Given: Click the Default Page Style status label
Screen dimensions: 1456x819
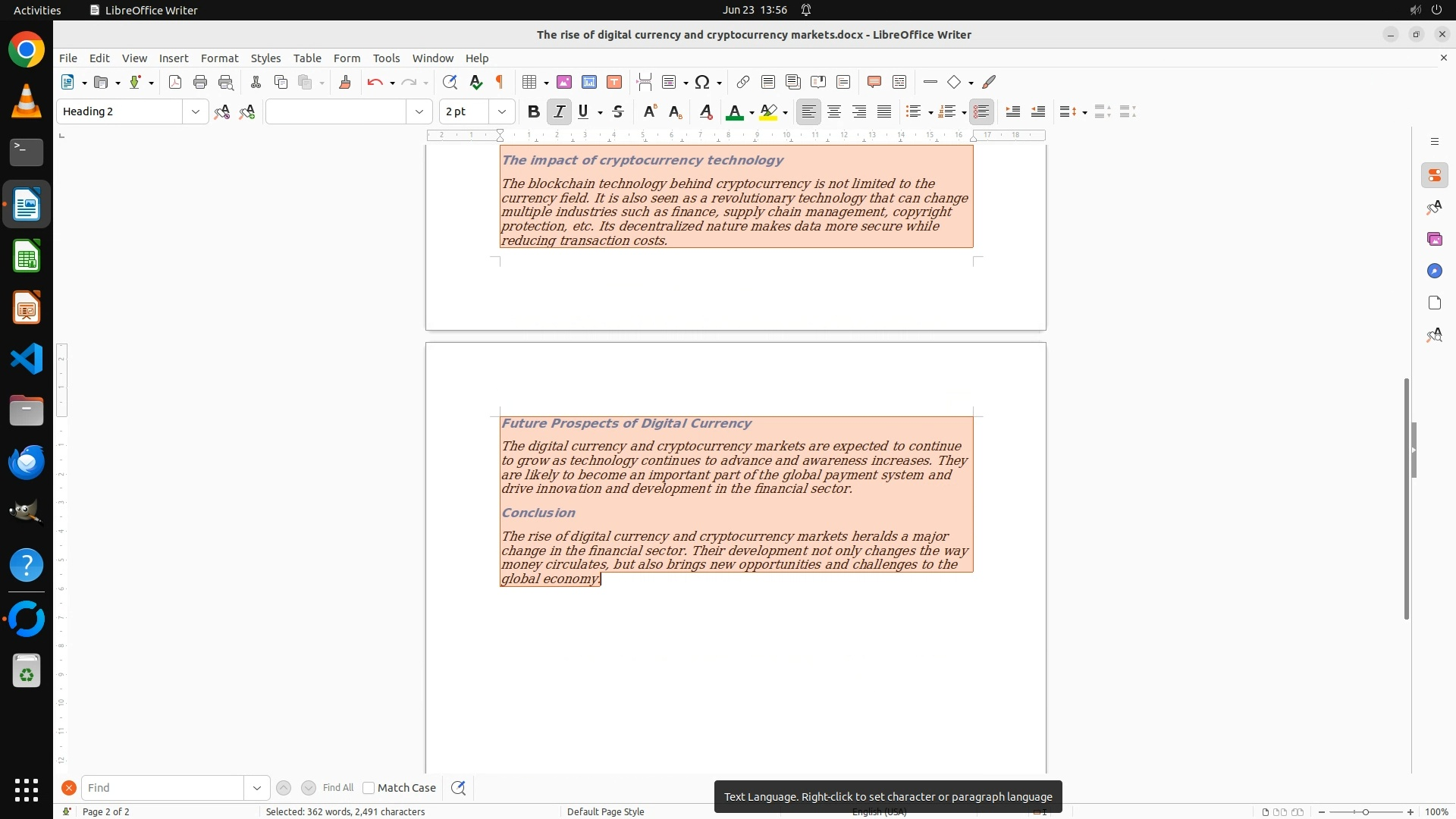Looking at the screenshot, I should pos(605,811).
